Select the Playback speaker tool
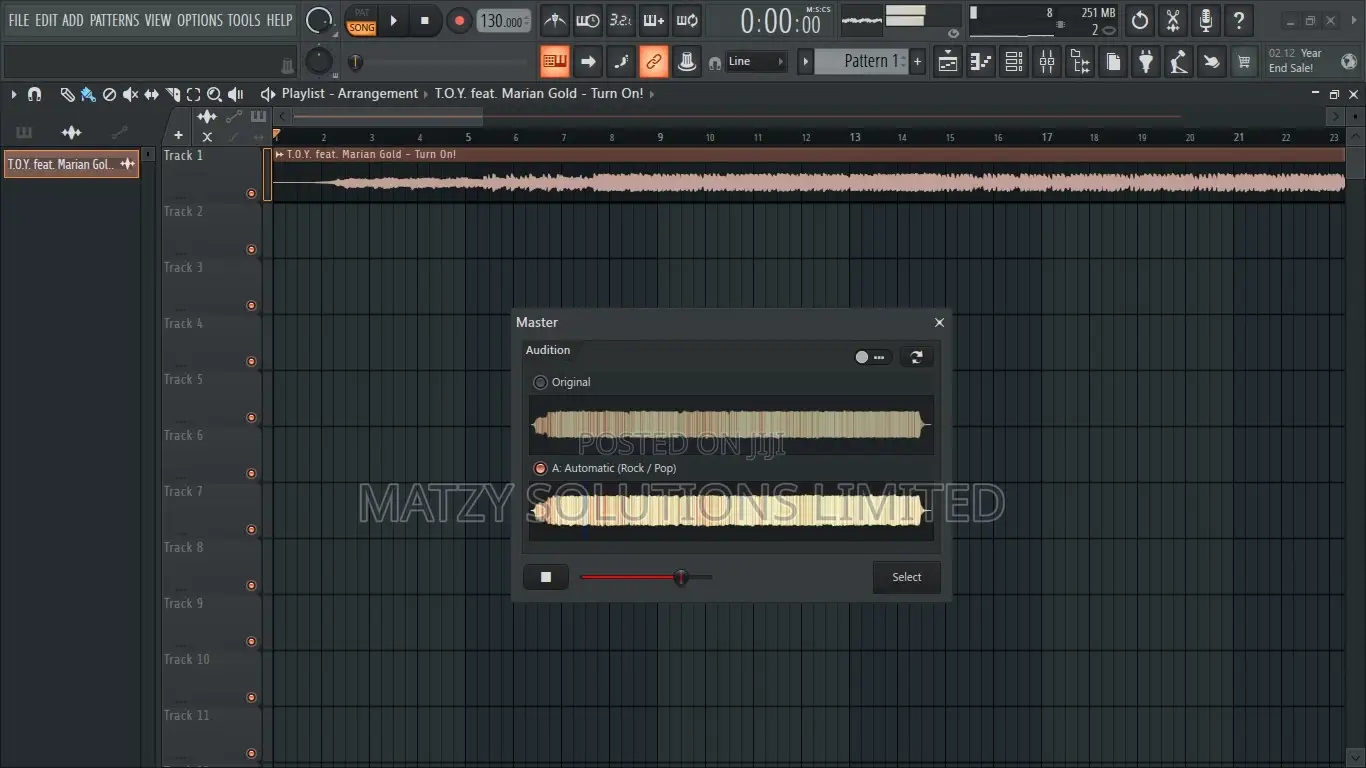Viewport: 1366px width, 768px height. pyautogui.click(x=236, y=94)
